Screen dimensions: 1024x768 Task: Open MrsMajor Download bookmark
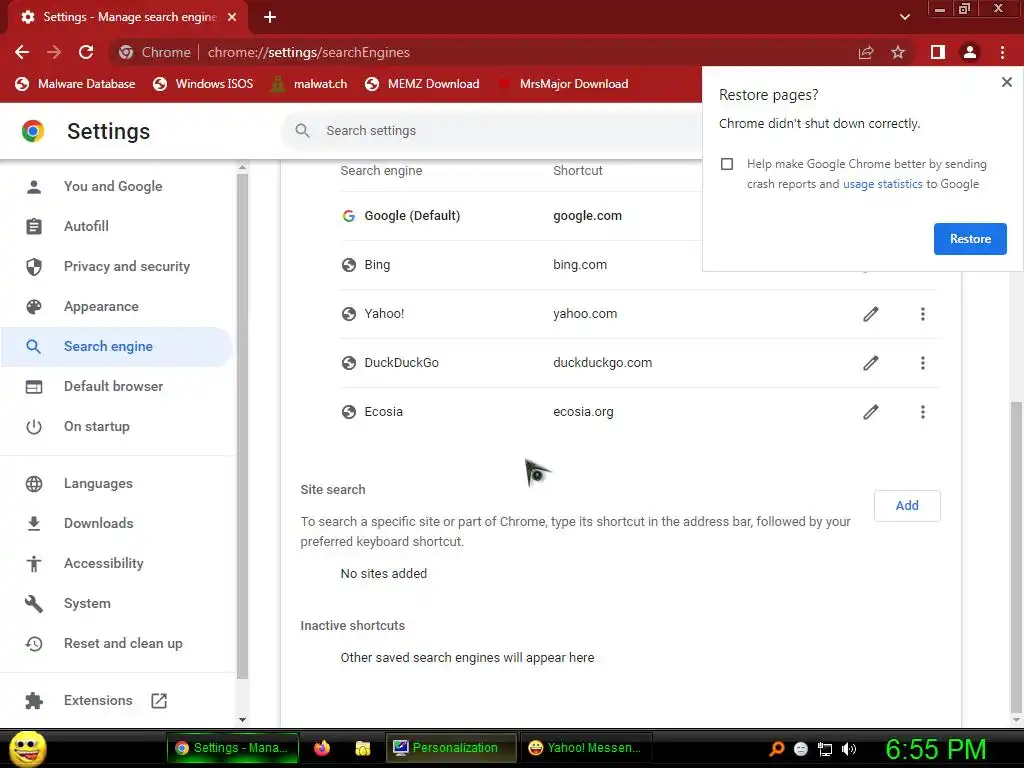coord(563,84)
